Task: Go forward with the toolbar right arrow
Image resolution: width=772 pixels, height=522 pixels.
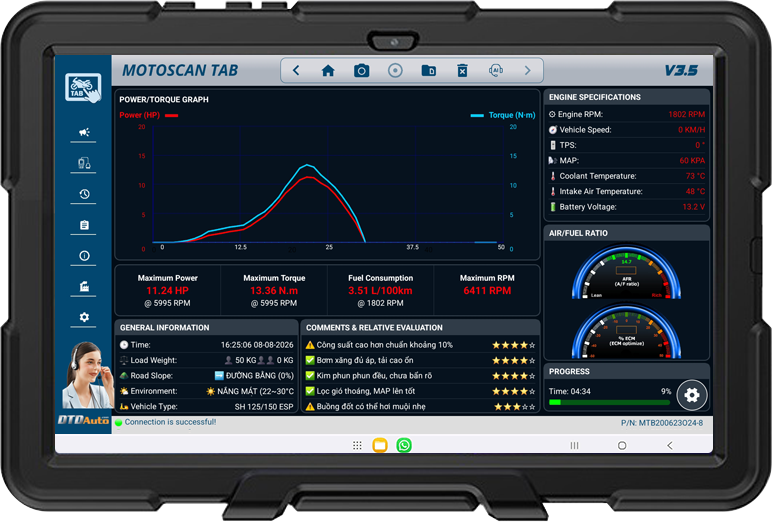Action: (x=527, y=70)
